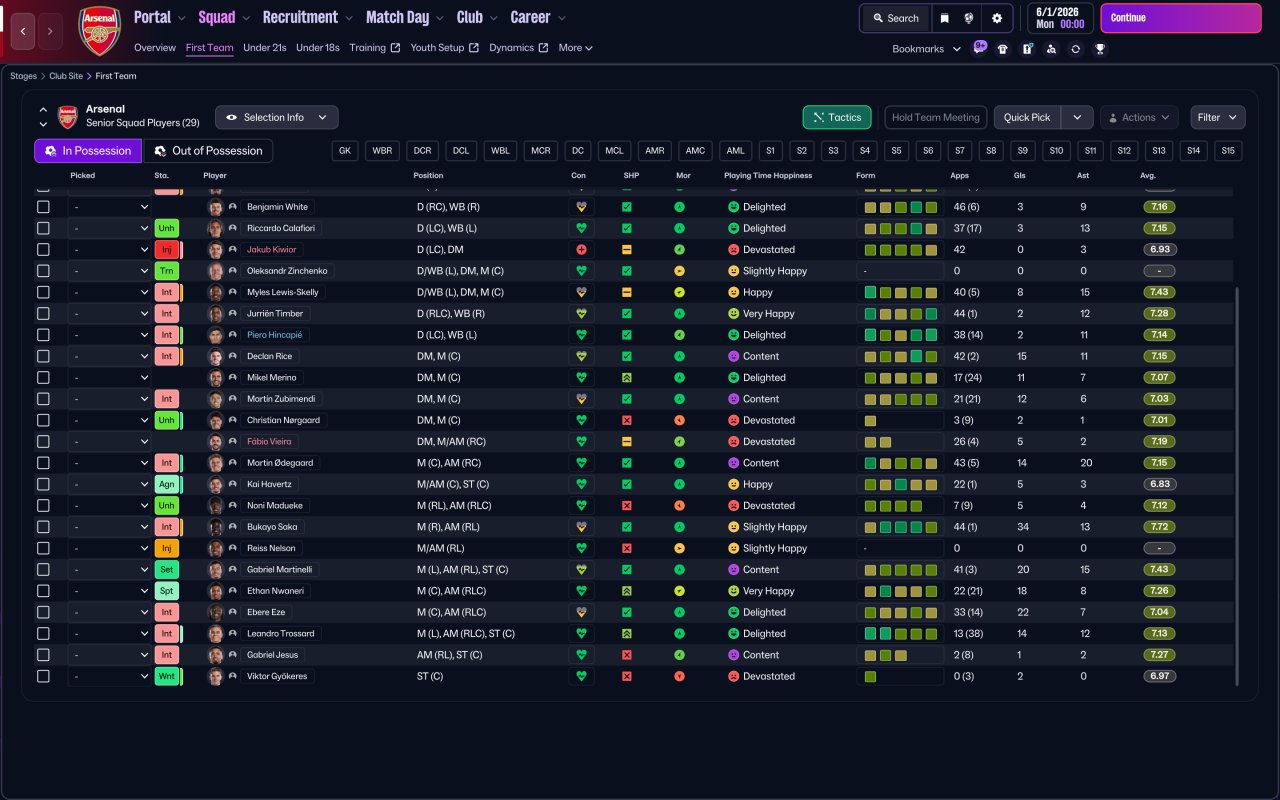Open the Tactics button

[837, 117]
